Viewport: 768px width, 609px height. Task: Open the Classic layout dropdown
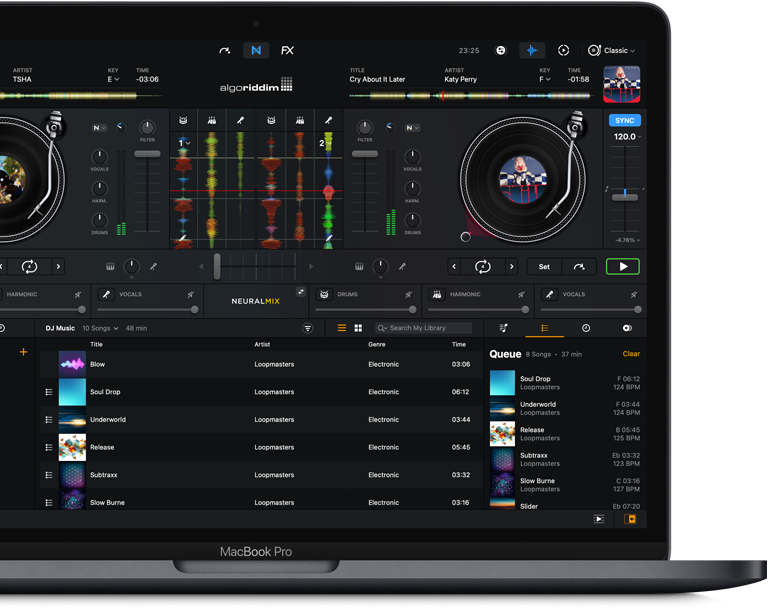point(612,50)
